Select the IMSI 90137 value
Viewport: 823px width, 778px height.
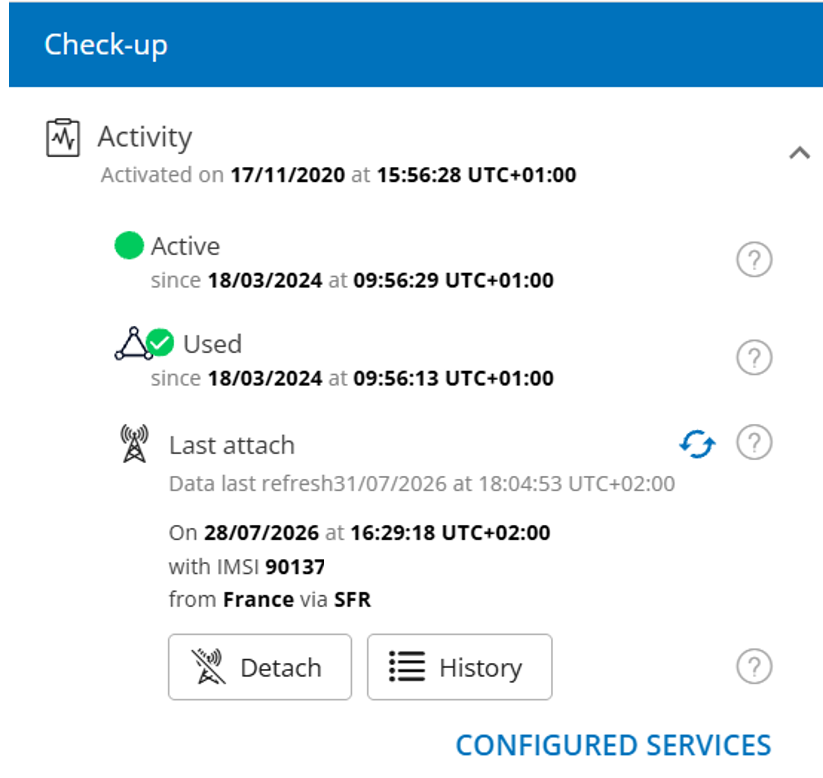(295, 567)
